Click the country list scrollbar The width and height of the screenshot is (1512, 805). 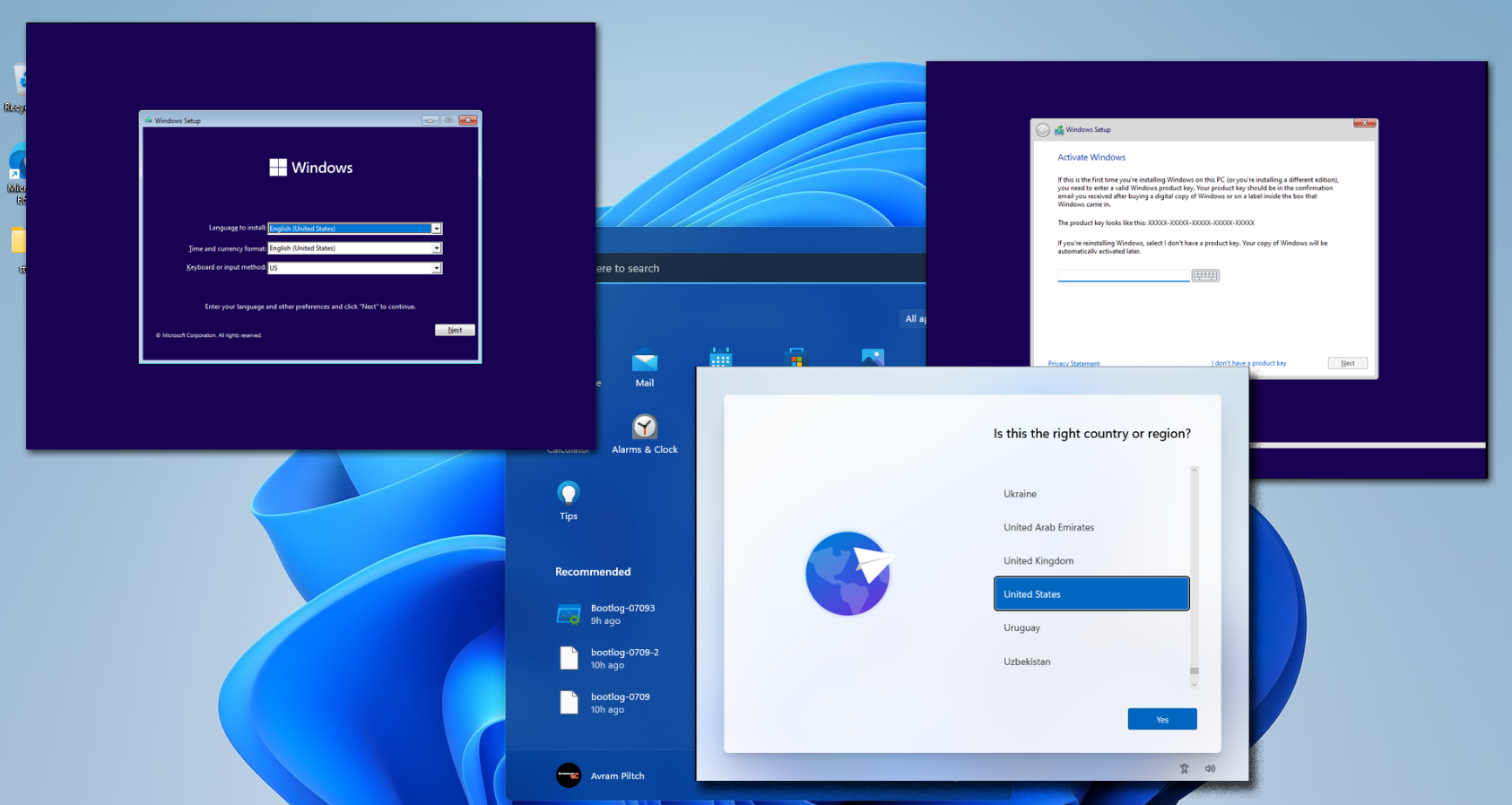coord(1194,574)
